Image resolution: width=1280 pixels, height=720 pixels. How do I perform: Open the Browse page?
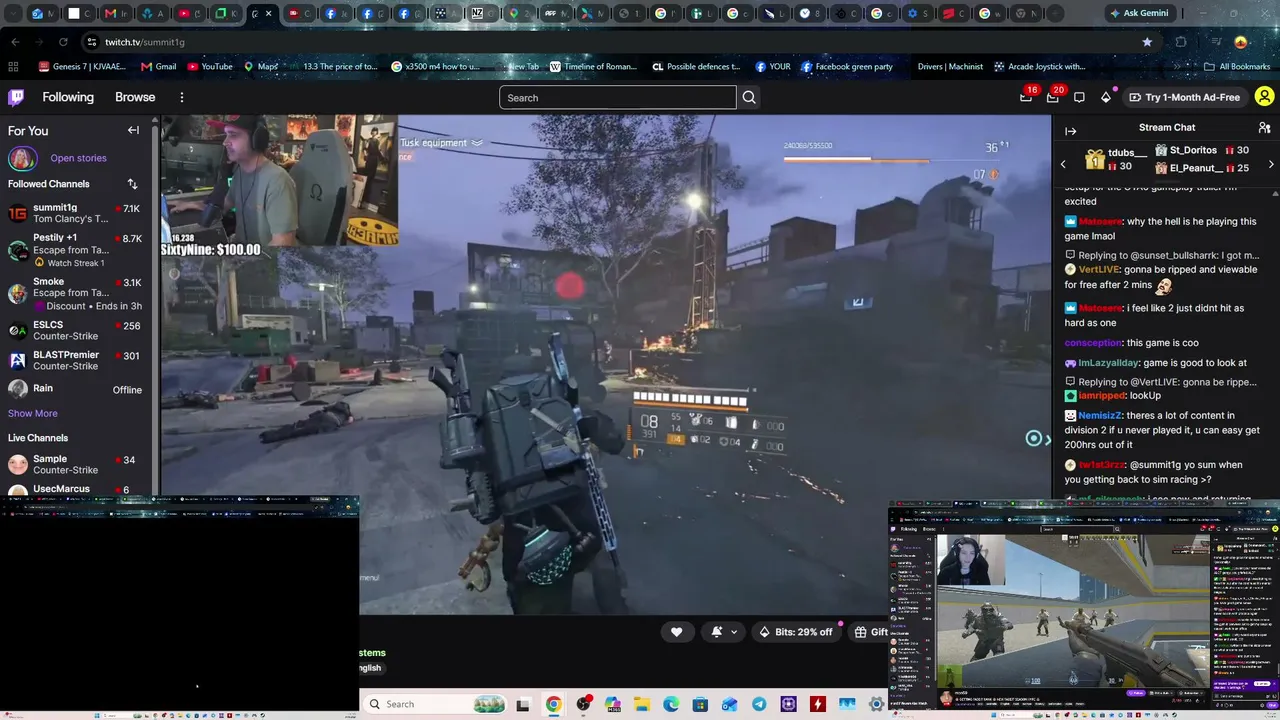click(x=135, y=97)
